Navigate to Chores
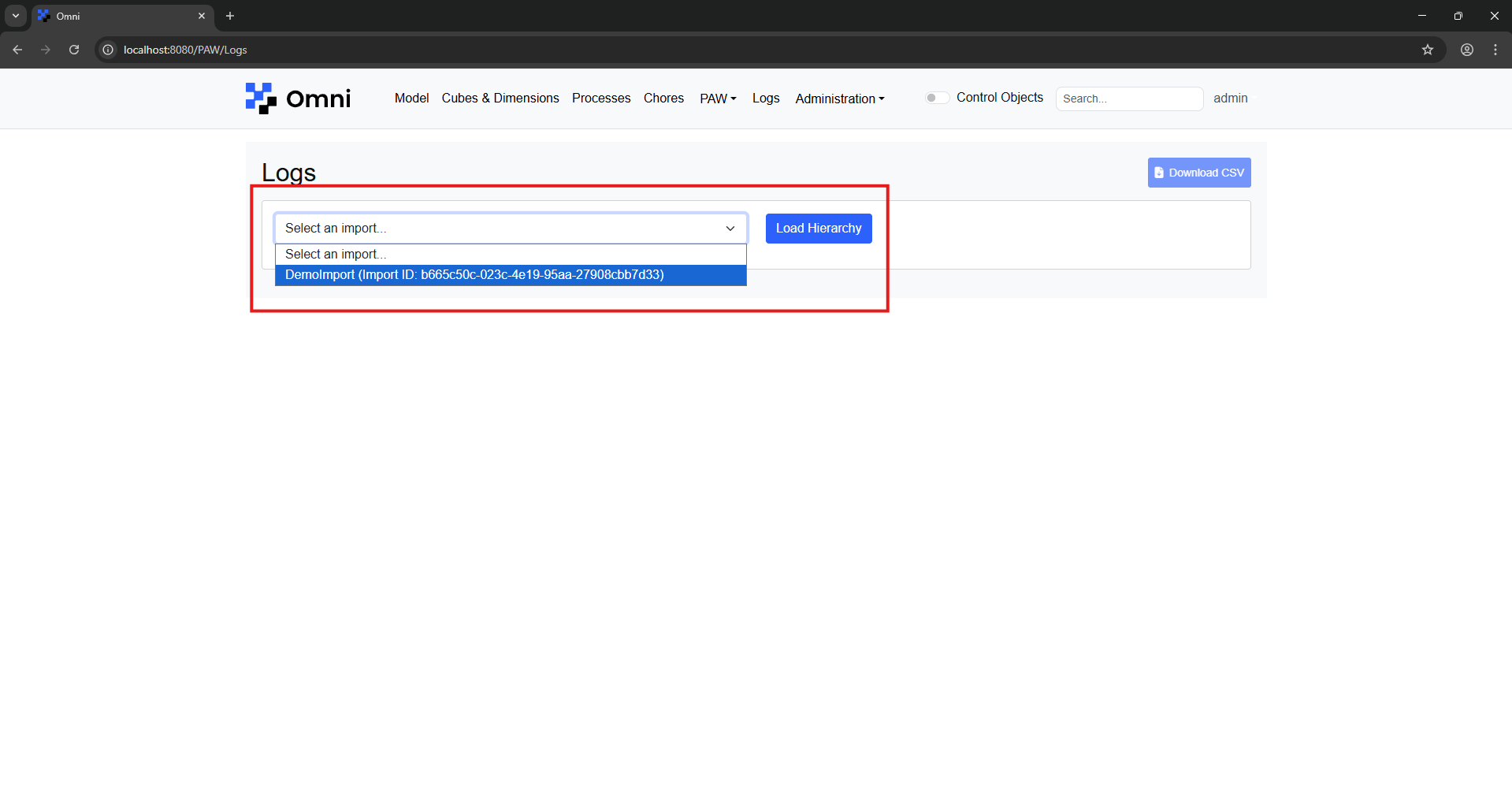Screen dimensions: 1512x811 coord(664,98)
